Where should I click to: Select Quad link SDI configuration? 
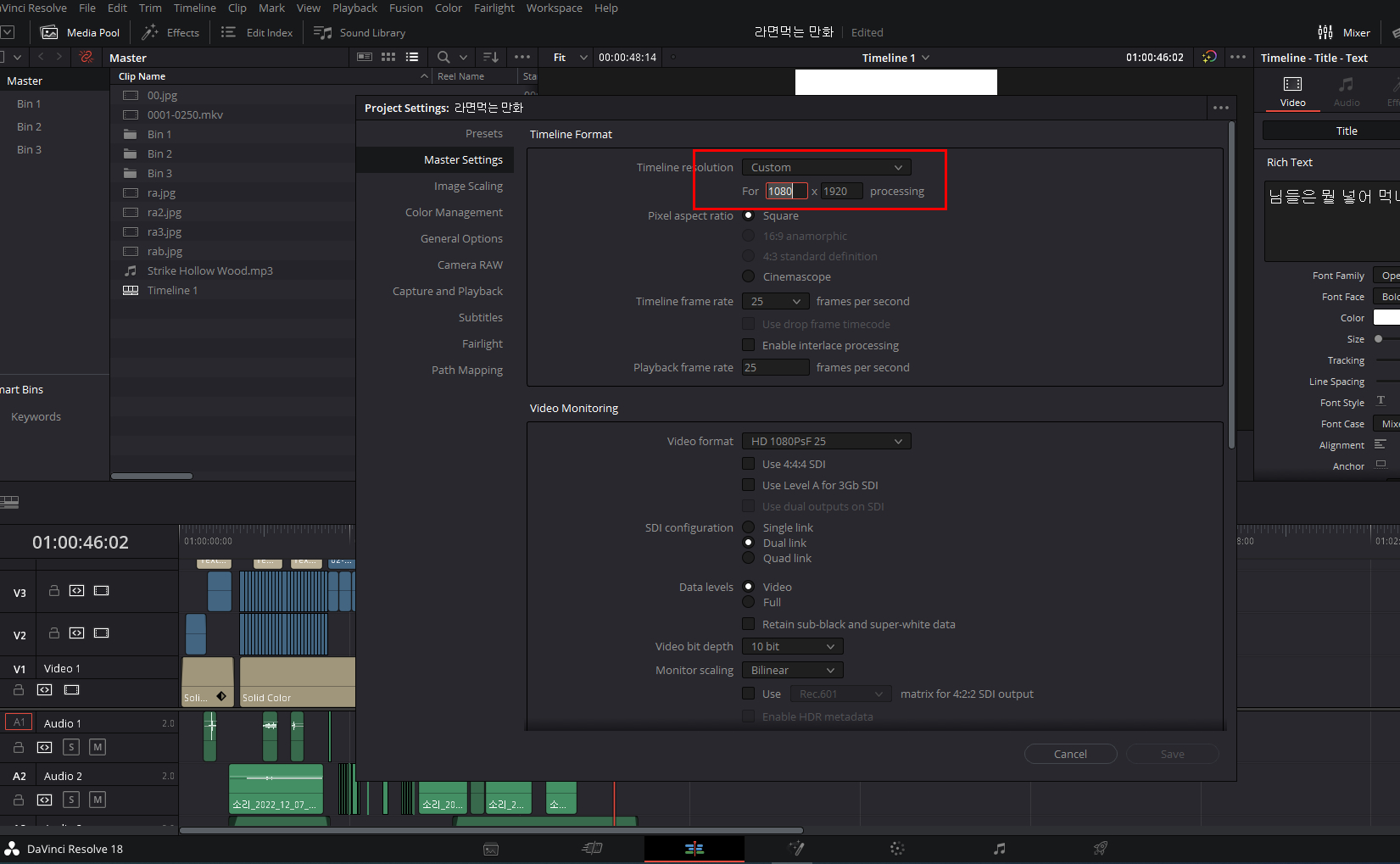[748, 558]
